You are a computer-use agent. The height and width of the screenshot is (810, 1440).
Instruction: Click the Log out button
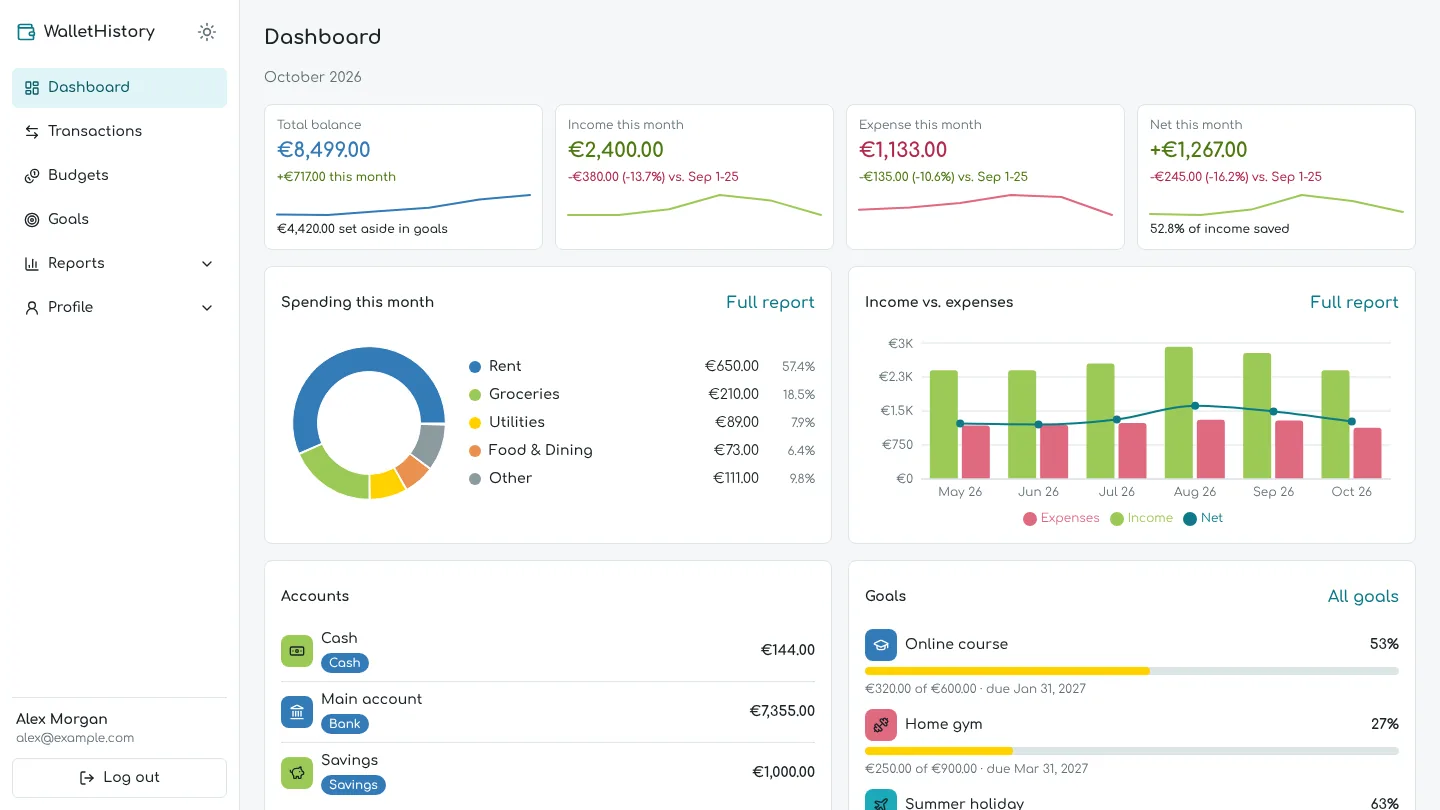tap(119, 778)
